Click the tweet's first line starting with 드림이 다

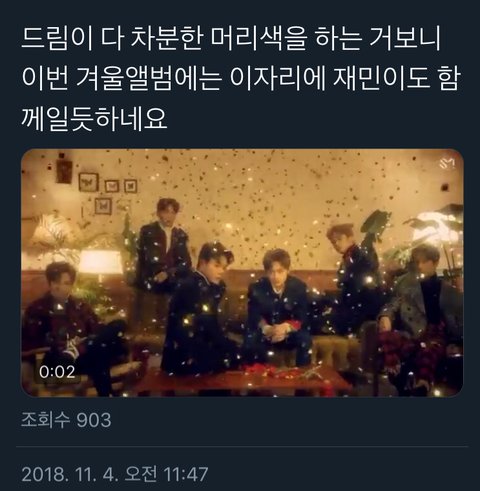[231, 39]
